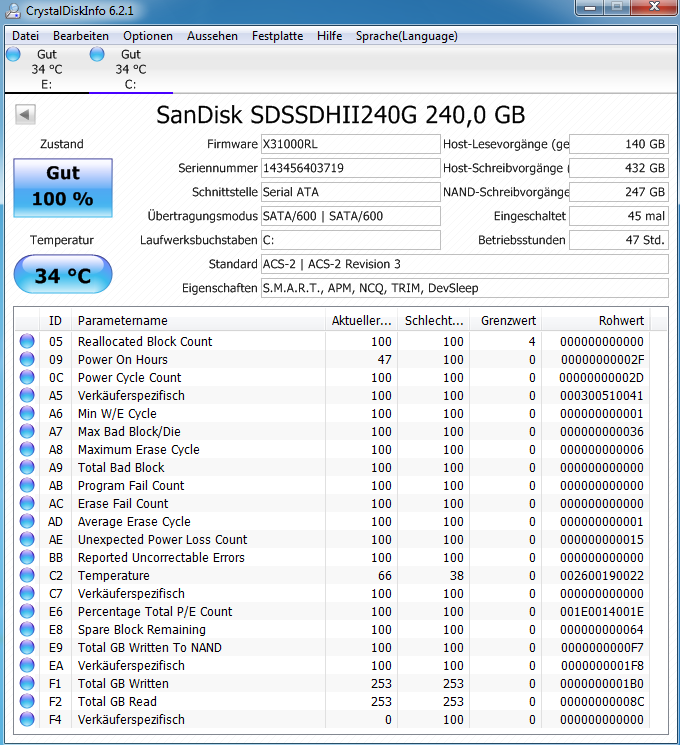The height and width of the screenshot is (745, 680).
Task: Select the Reallocated Block Count row text
Action: 145,342
